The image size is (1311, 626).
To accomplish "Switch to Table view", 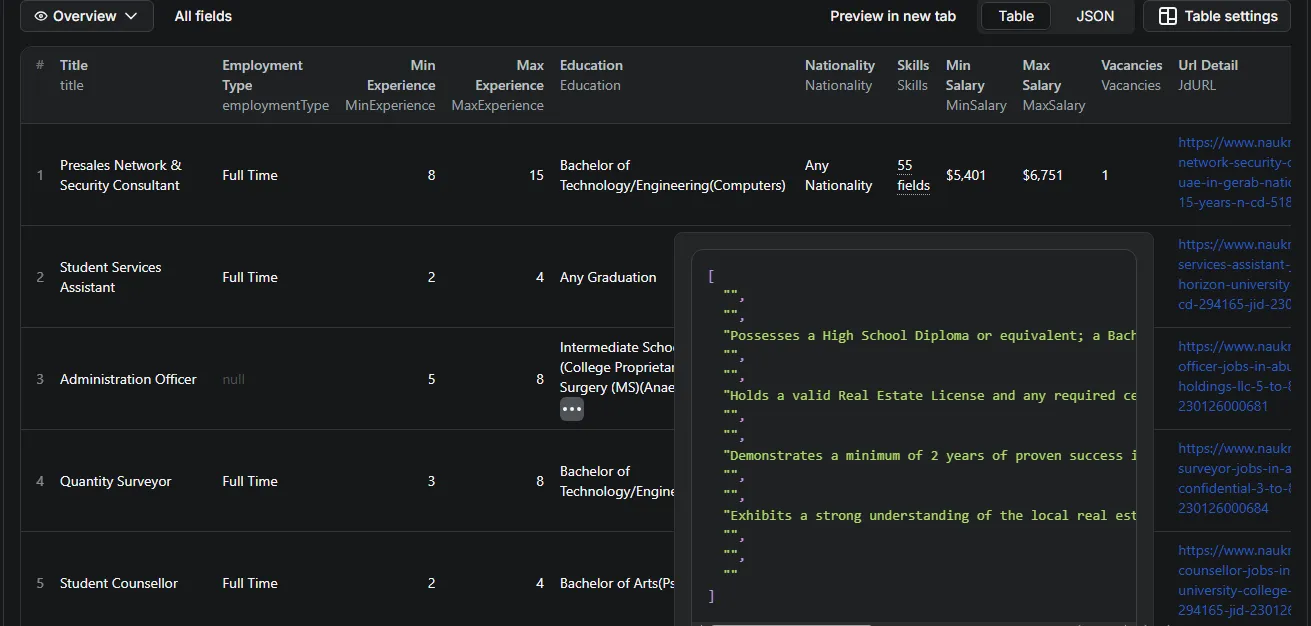I will (1015, 16).
